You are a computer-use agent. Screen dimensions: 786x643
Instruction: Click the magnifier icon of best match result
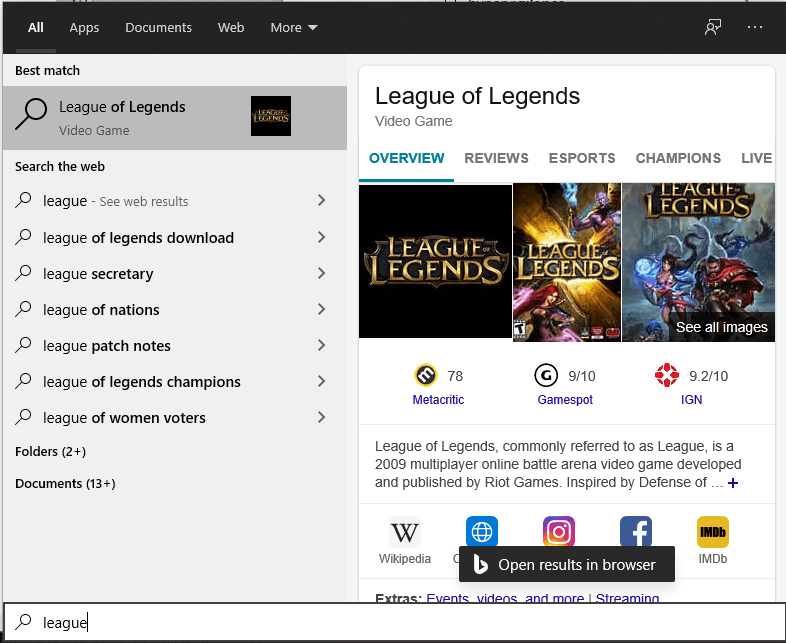click(31, 114)
